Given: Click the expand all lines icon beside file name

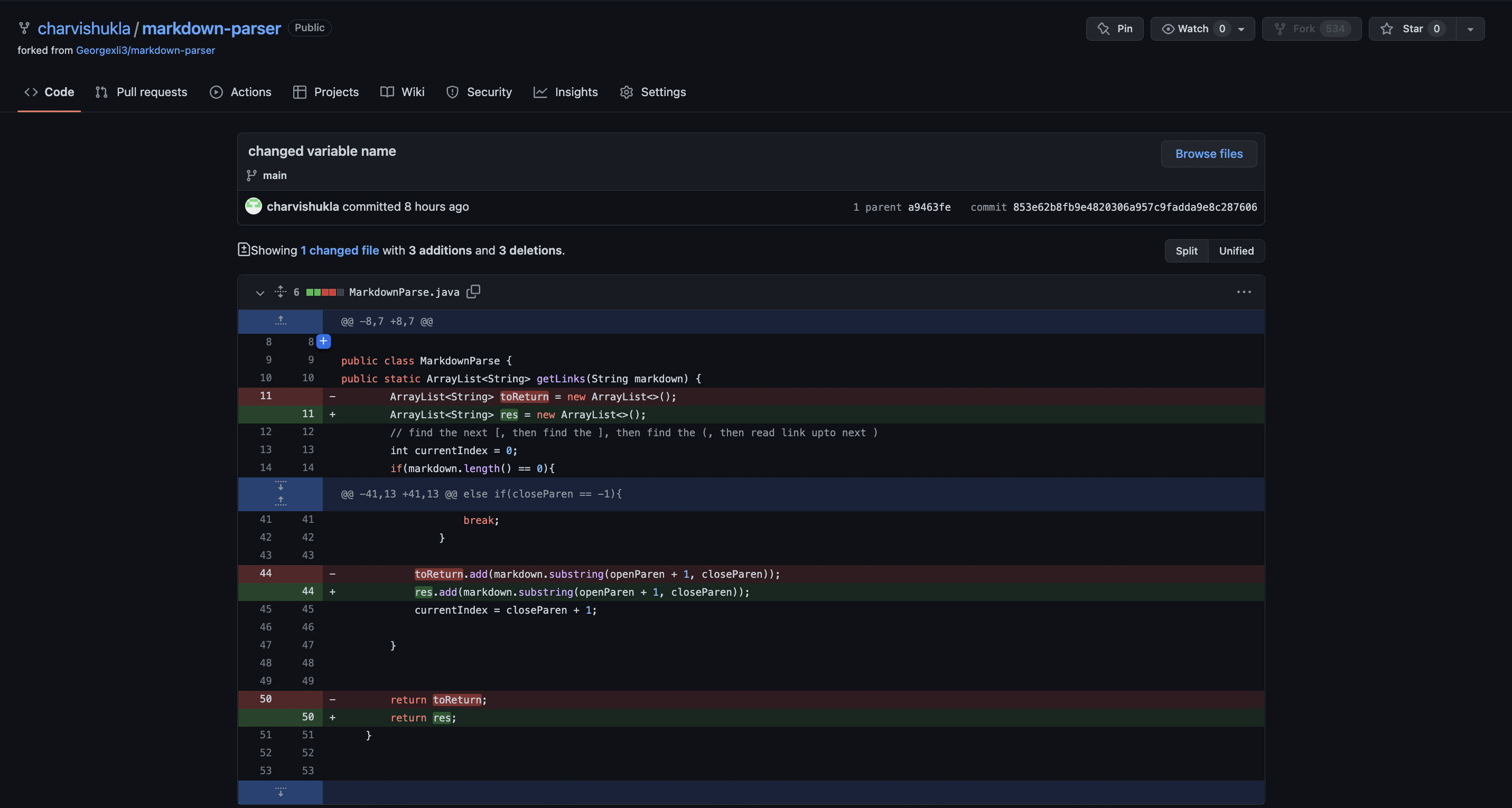Looking at the screenshot, I should click(280, 292).
